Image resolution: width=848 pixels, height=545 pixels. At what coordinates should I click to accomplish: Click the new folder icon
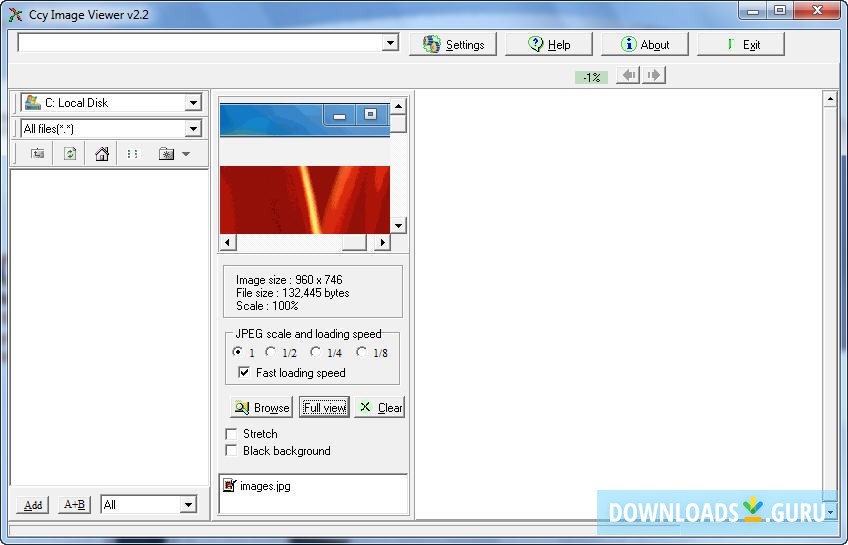(x=166, y=154)
